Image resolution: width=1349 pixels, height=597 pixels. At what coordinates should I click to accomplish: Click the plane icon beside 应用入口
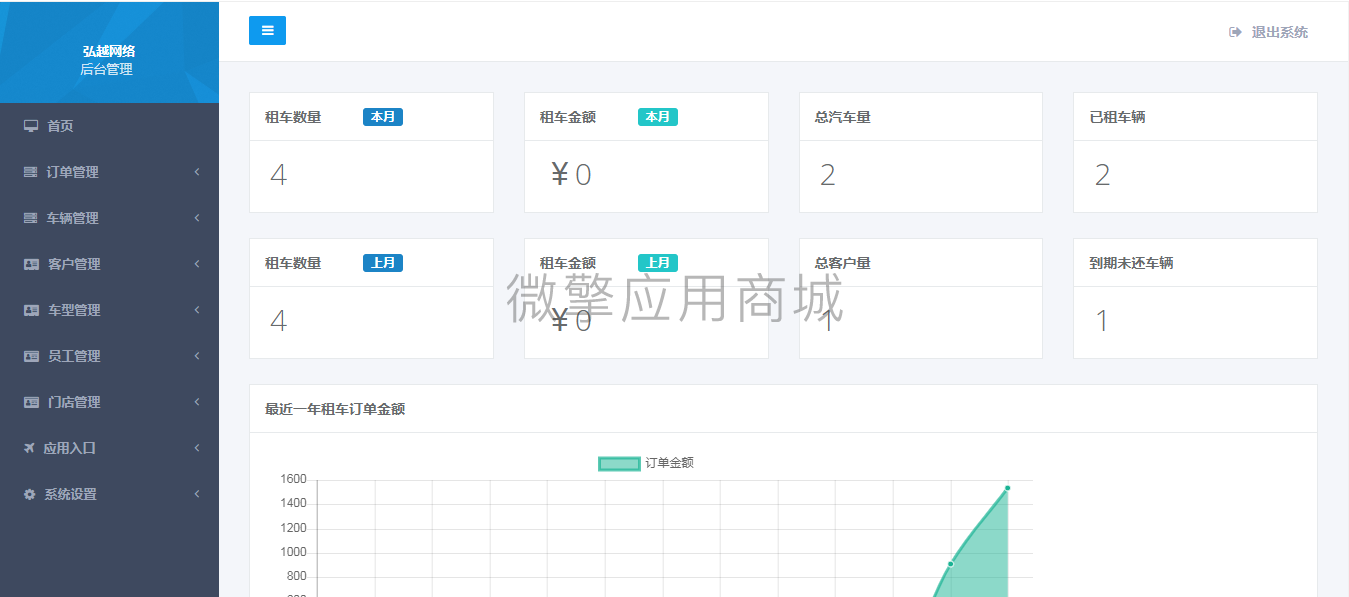coord(29,448)
